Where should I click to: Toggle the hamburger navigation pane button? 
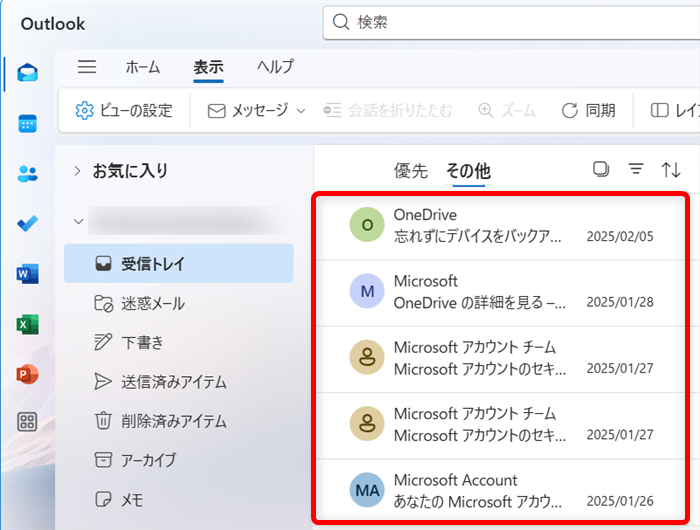pos(87,67)
